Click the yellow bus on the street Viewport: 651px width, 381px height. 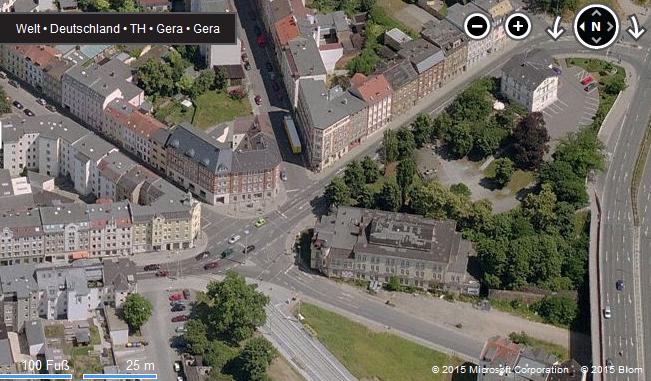(292, 134)
